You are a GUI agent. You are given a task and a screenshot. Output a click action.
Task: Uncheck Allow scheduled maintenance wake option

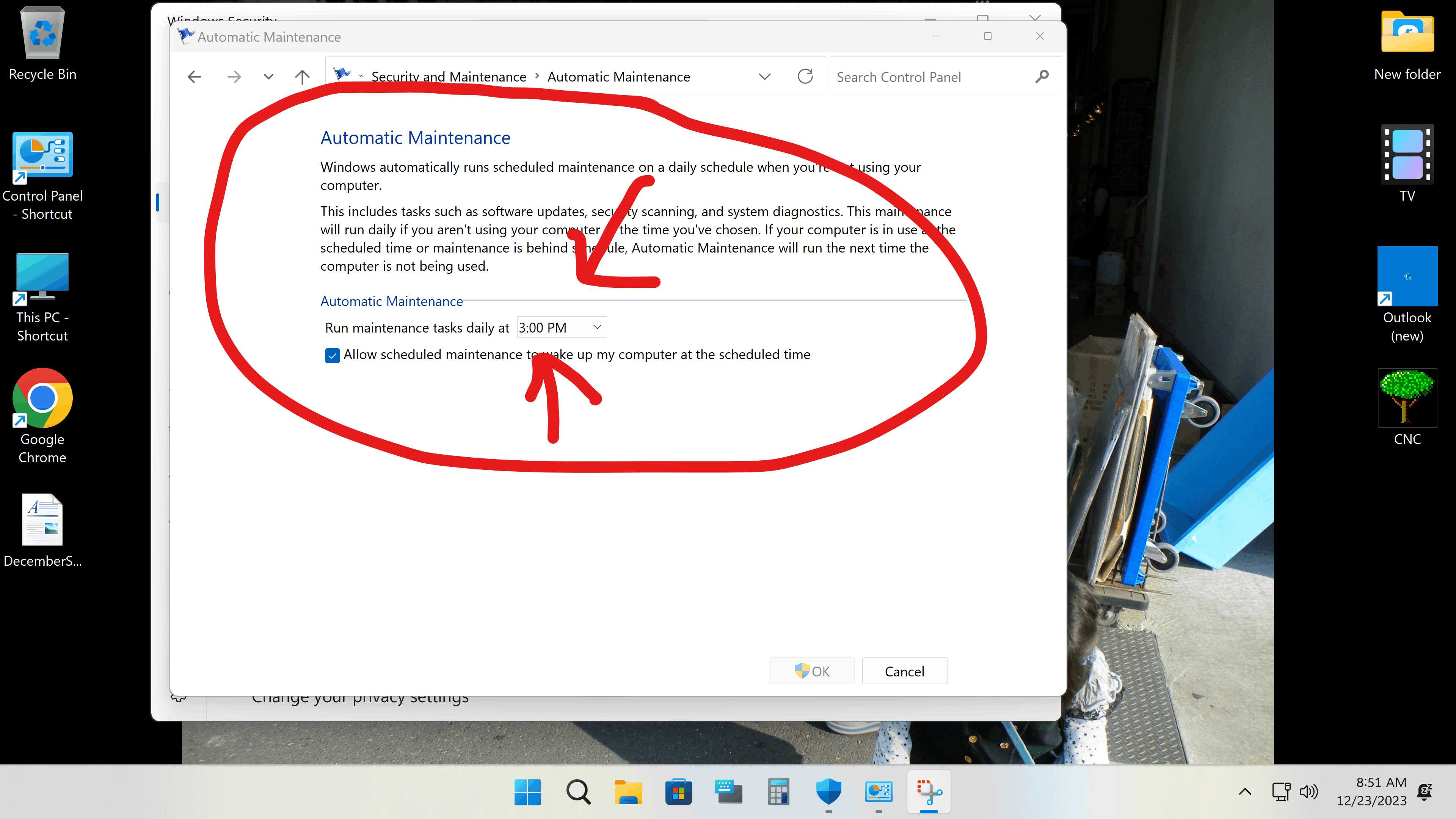333,355
